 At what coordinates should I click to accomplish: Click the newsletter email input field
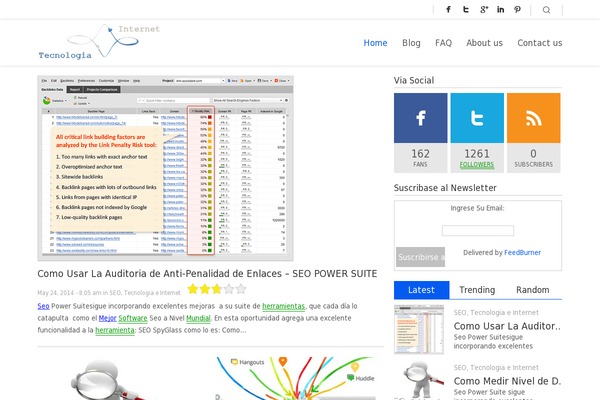coord(478,230)
